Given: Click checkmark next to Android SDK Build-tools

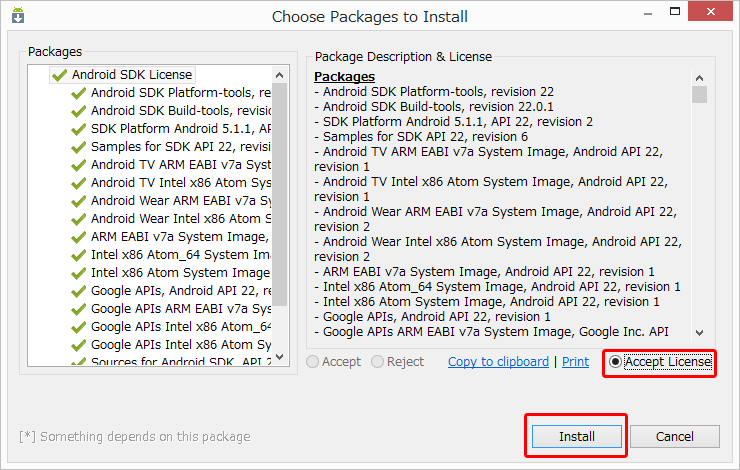Looking at the screenshot, I should pos(78,111).
